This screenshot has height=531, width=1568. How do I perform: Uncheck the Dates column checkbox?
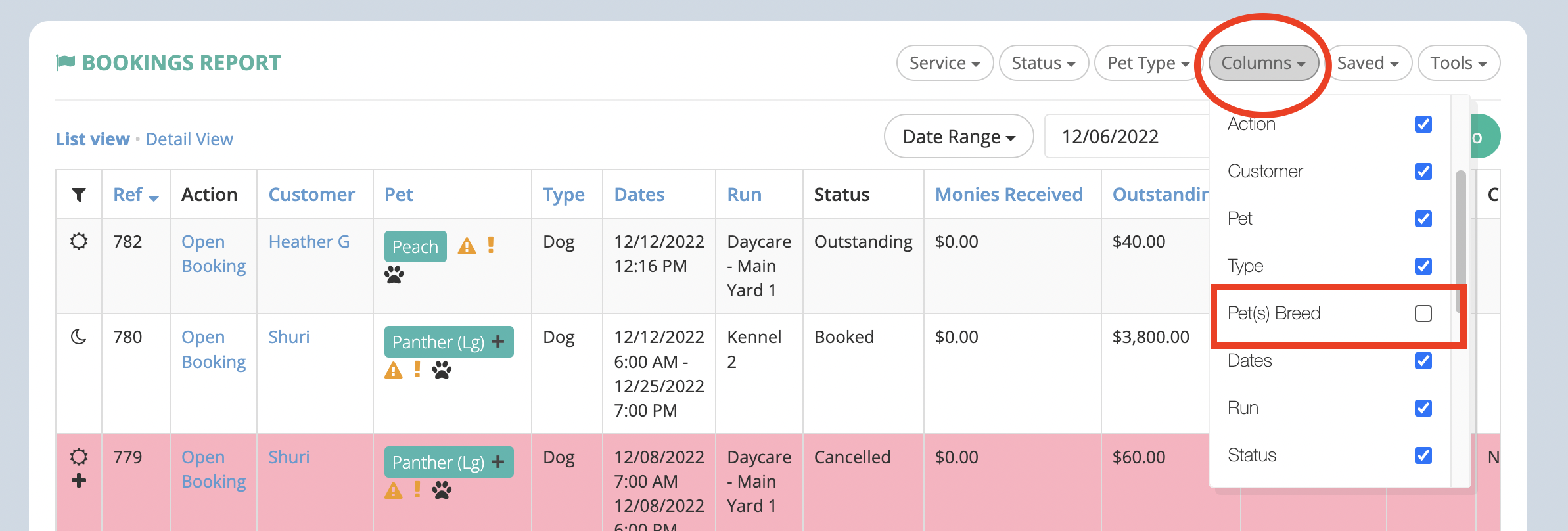1423,361
